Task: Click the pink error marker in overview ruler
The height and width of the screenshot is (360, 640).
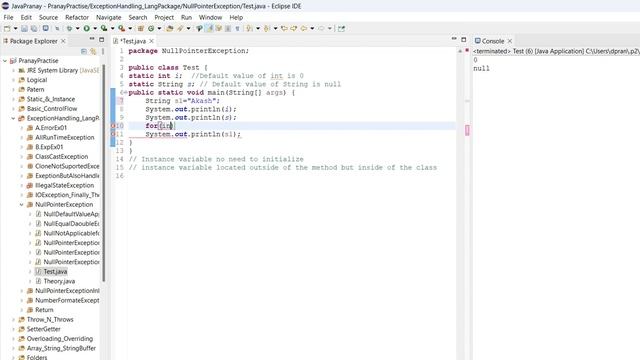Action: click(467, 130)
